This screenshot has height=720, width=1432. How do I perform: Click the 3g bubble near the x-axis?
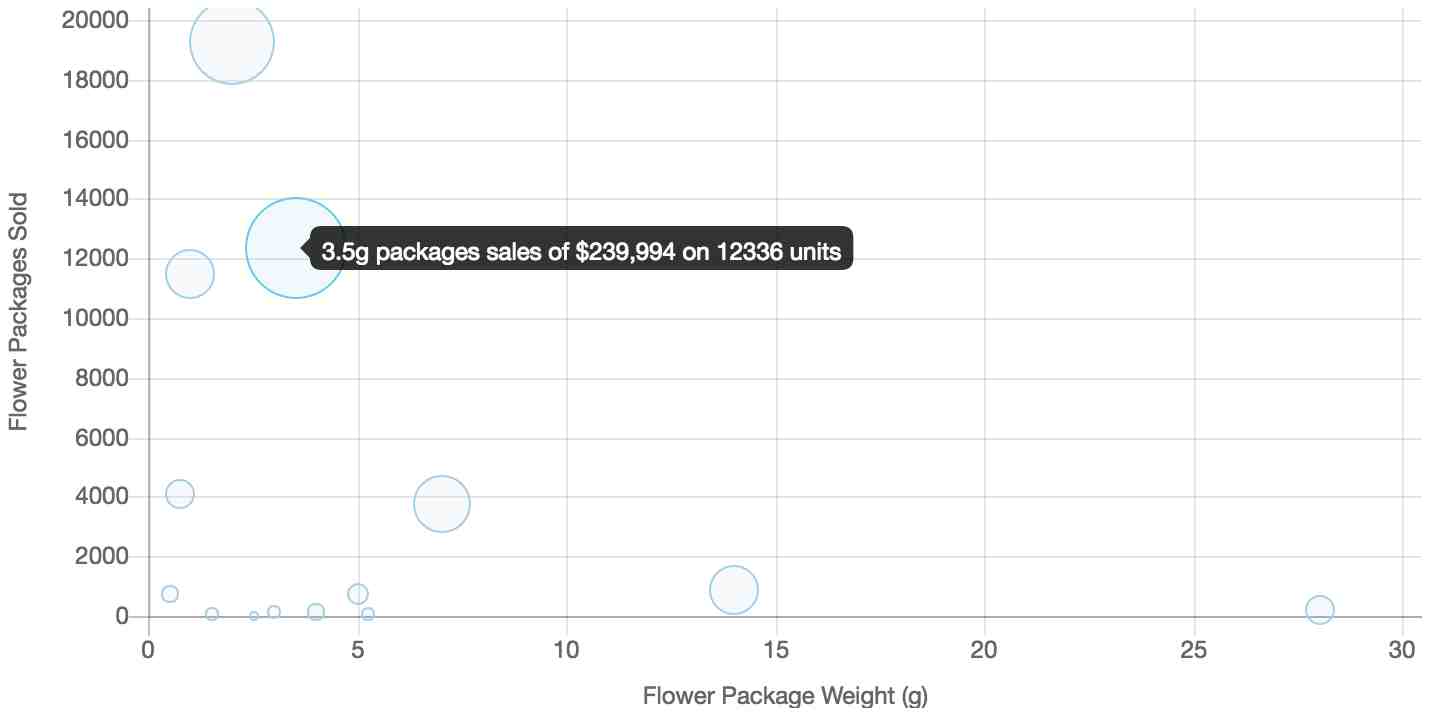274,612
